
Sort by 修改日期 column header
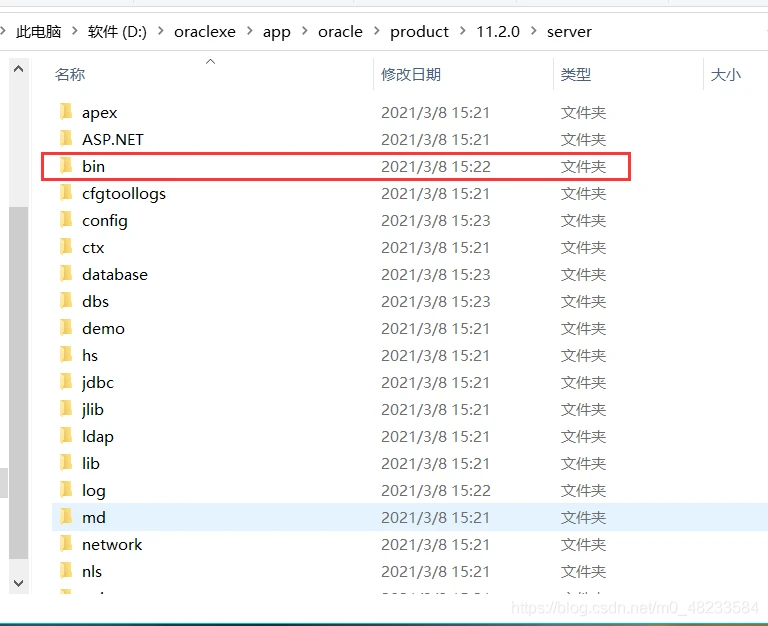411,75
